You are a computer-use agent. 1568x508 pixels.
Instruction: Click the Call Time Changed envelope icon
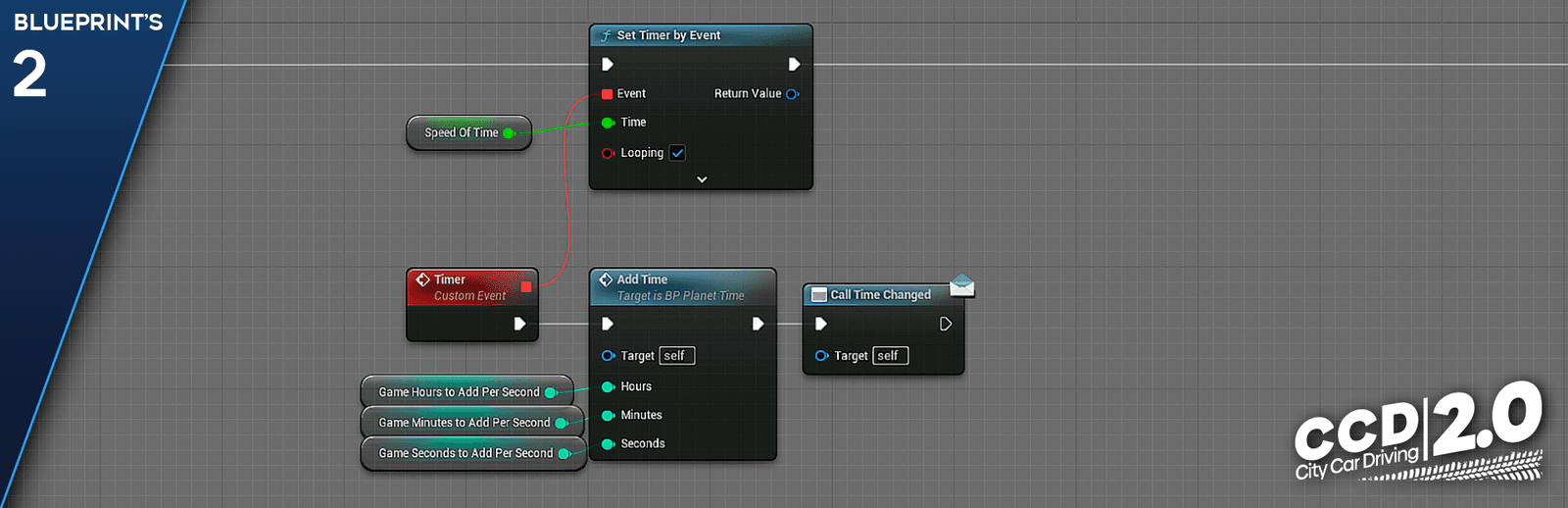click(x=962, y=285)
